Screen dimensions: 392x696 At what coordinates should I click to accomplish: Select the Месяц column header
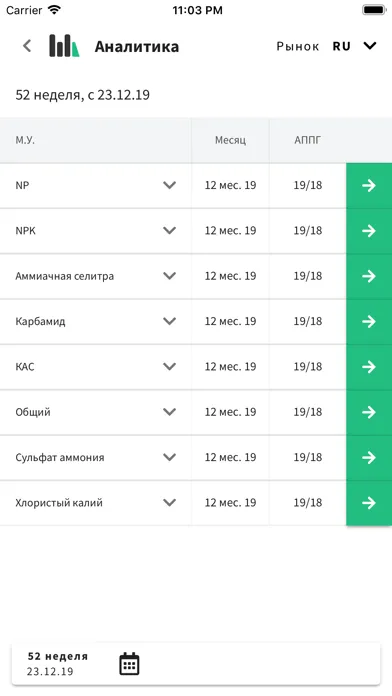point(230,140)
